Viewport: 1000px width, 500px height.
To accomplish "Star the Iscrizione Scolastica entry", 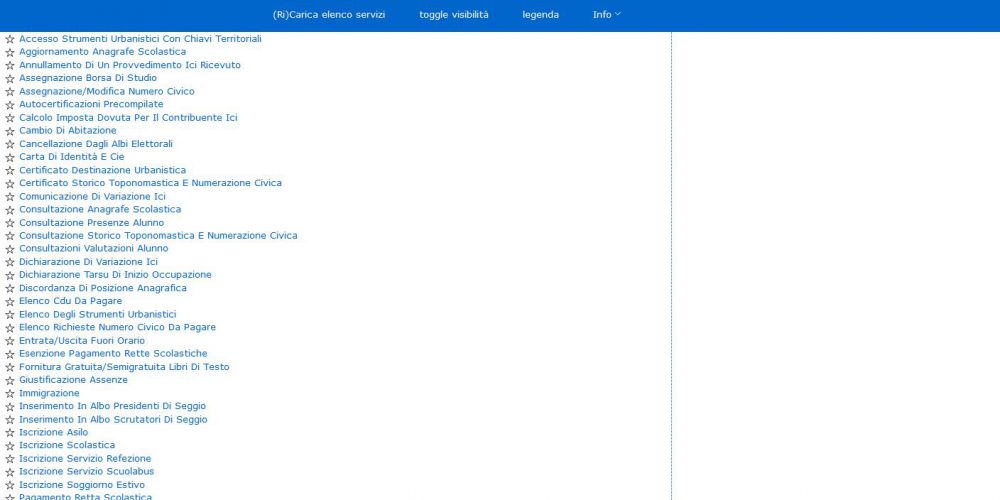I will [10, 446].
